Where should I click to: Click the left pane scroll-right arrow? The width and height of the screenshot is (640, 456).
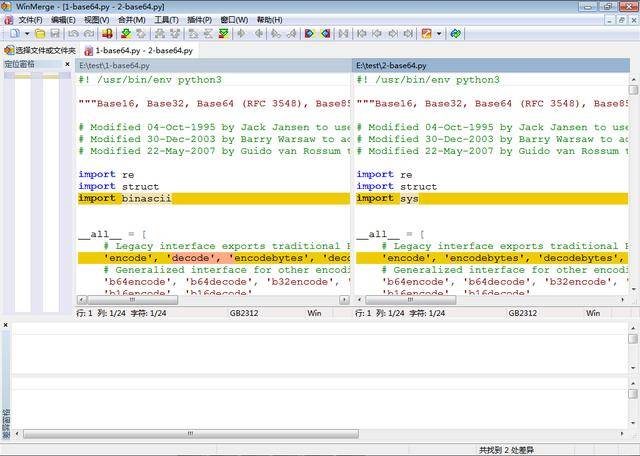click(344, 300)
